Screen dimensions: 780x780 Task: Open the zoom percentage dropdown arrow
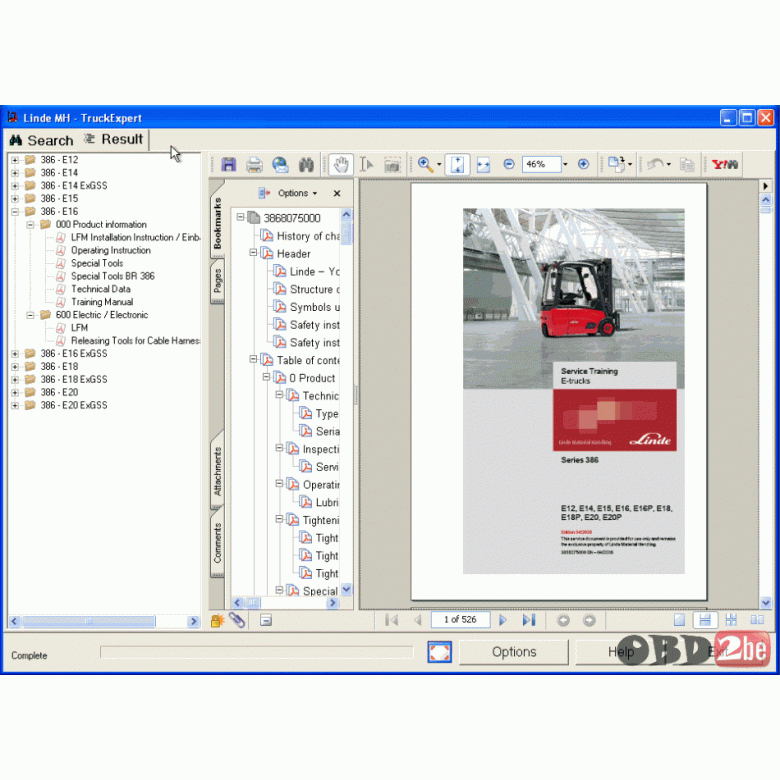tap(565, 164)
